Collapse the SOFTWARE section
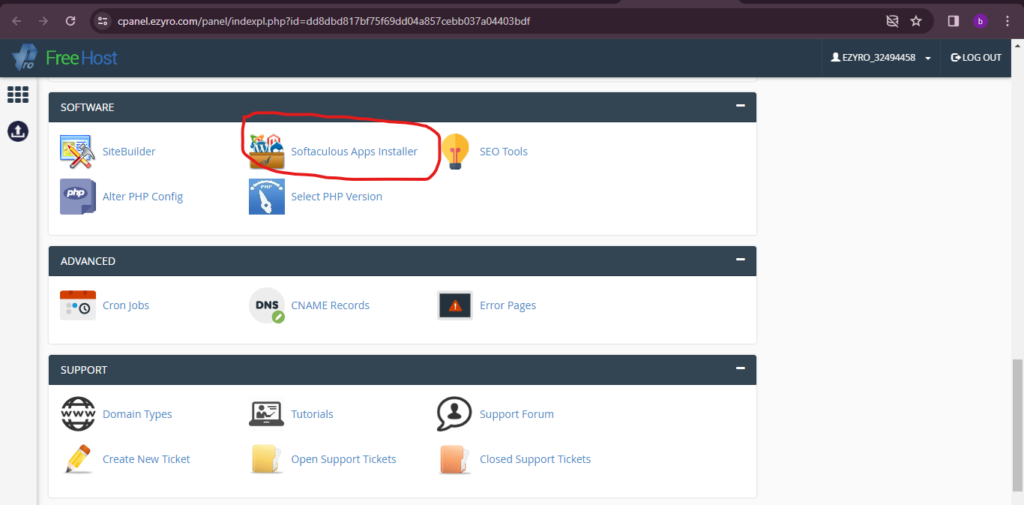The image size is (1024, 505). [740, 106]
